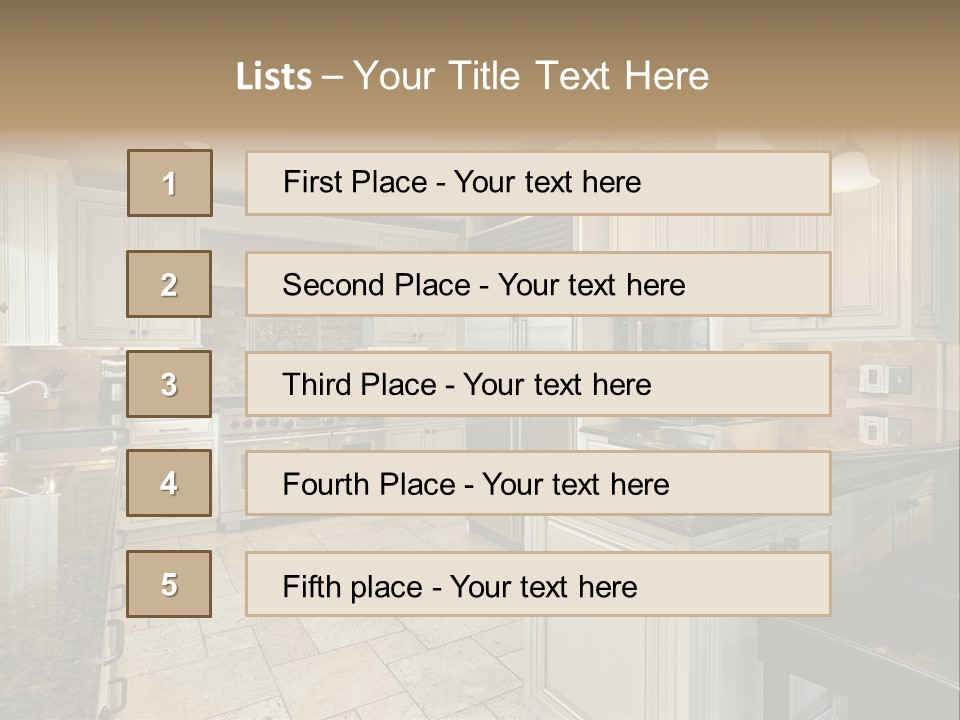This screenshot has height=720, width=960.
Task: Click the number 1 box
Action: (x=170, y=183)
